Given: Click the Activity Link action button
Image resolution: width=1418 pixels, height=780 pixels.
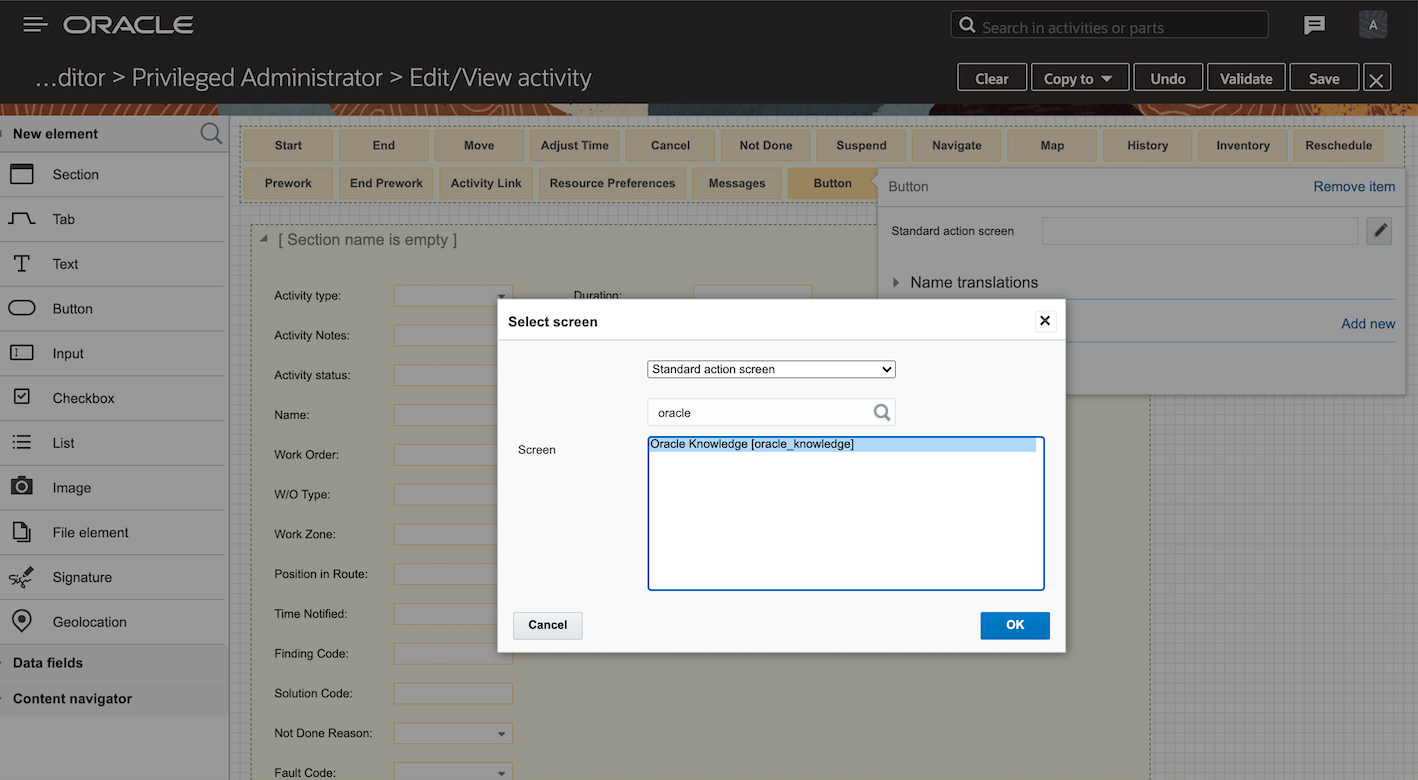Looking at the screenshot, I should [486, 183].
